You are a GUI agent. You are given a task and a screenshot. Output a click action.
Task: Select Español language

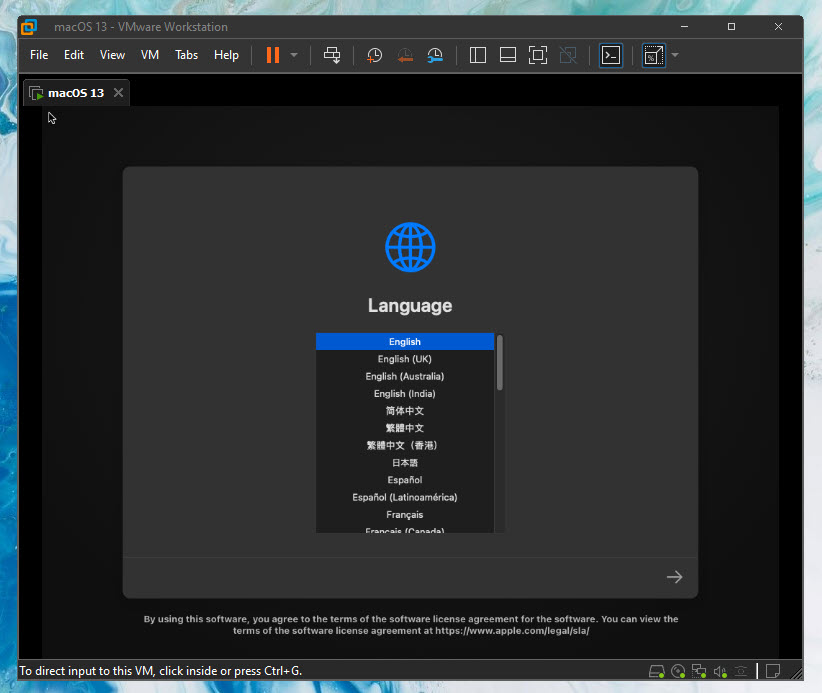tap(405, 480)
